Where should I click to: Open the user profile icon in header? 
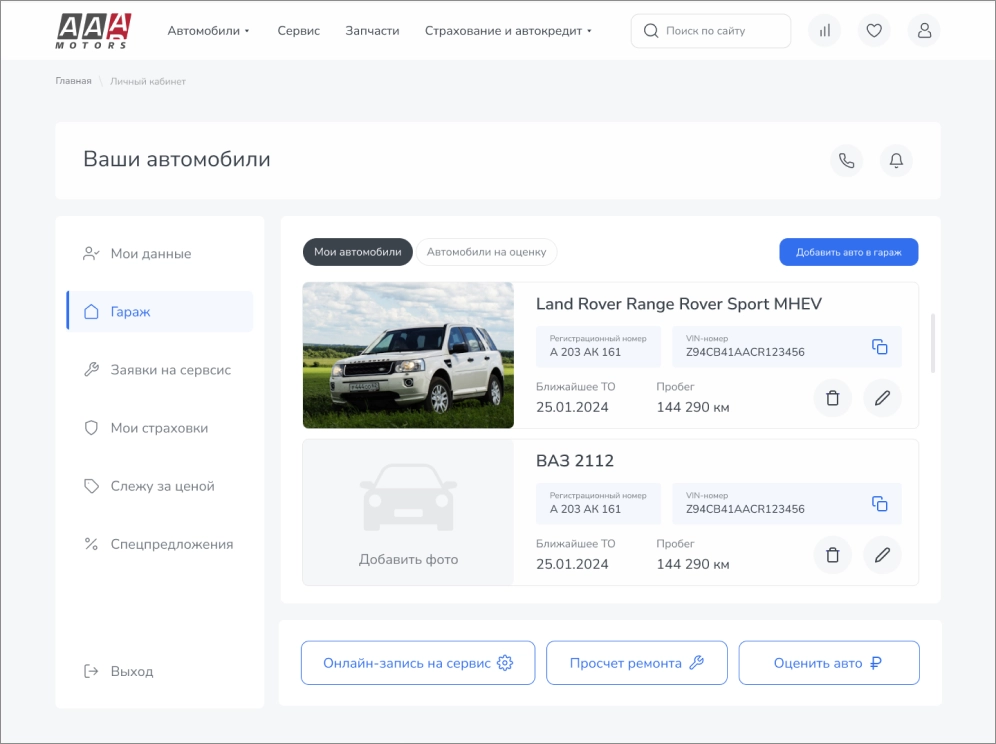click(924, 30)
